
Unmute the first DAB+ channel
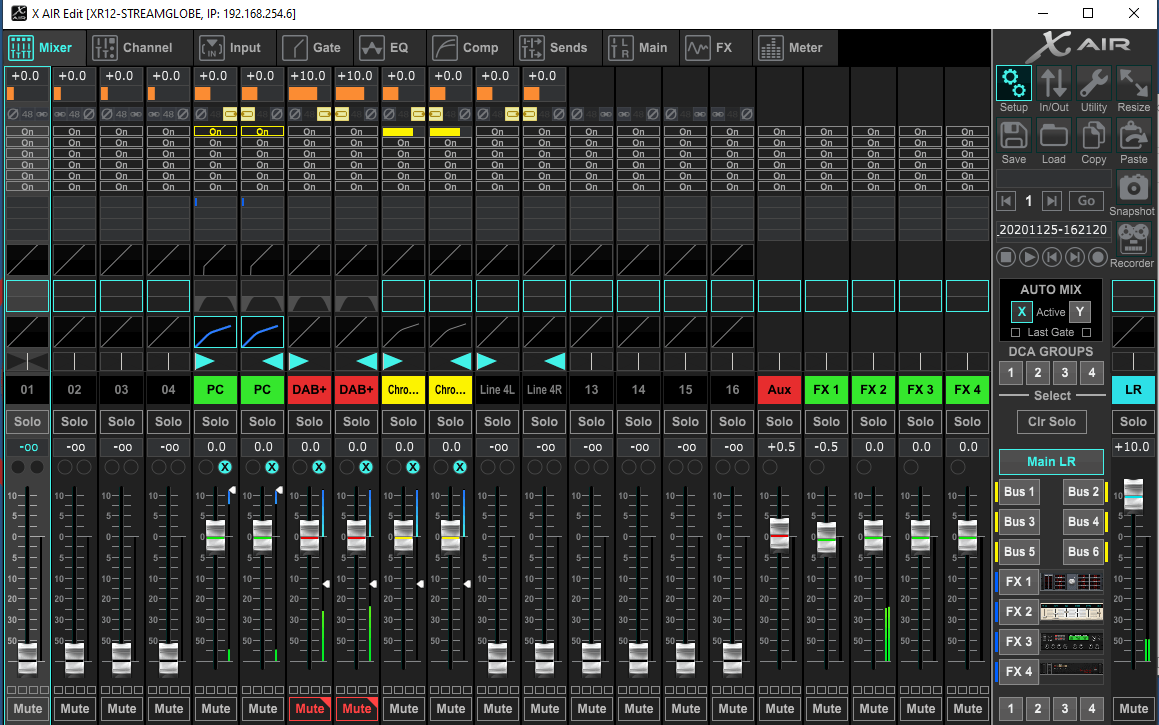click(310, 709)
